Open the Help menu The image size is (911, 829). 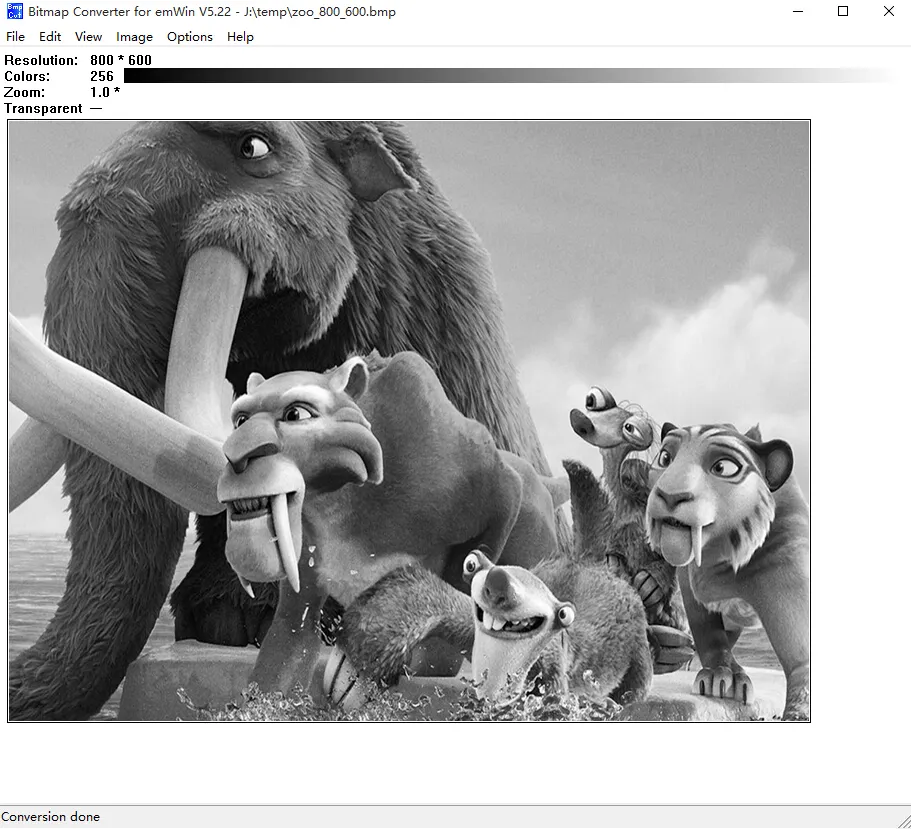[240, 37]
